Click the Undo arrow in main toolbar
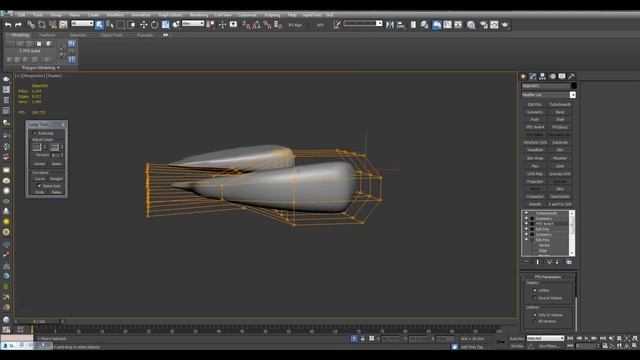Screen dimensions: 640x360 (x=8, y=25)
